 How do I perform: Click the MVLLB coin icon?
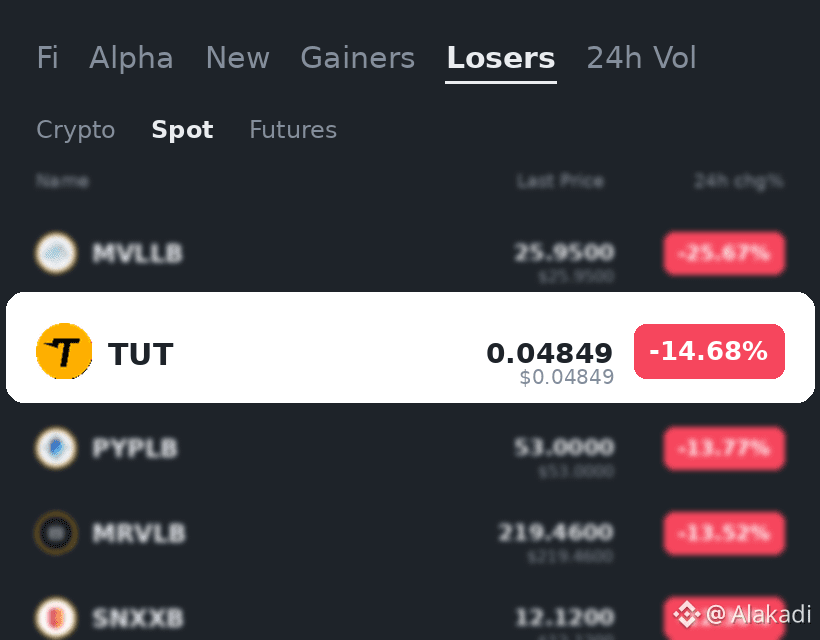56,253
